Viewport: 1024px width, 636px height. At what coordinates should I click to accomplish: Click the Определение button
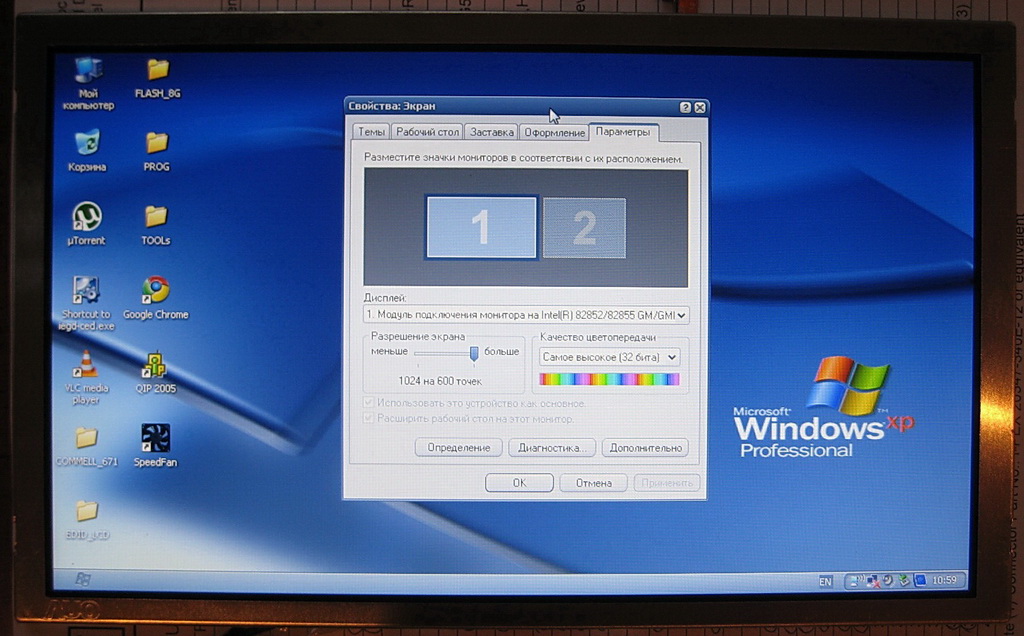pos(458,448)
